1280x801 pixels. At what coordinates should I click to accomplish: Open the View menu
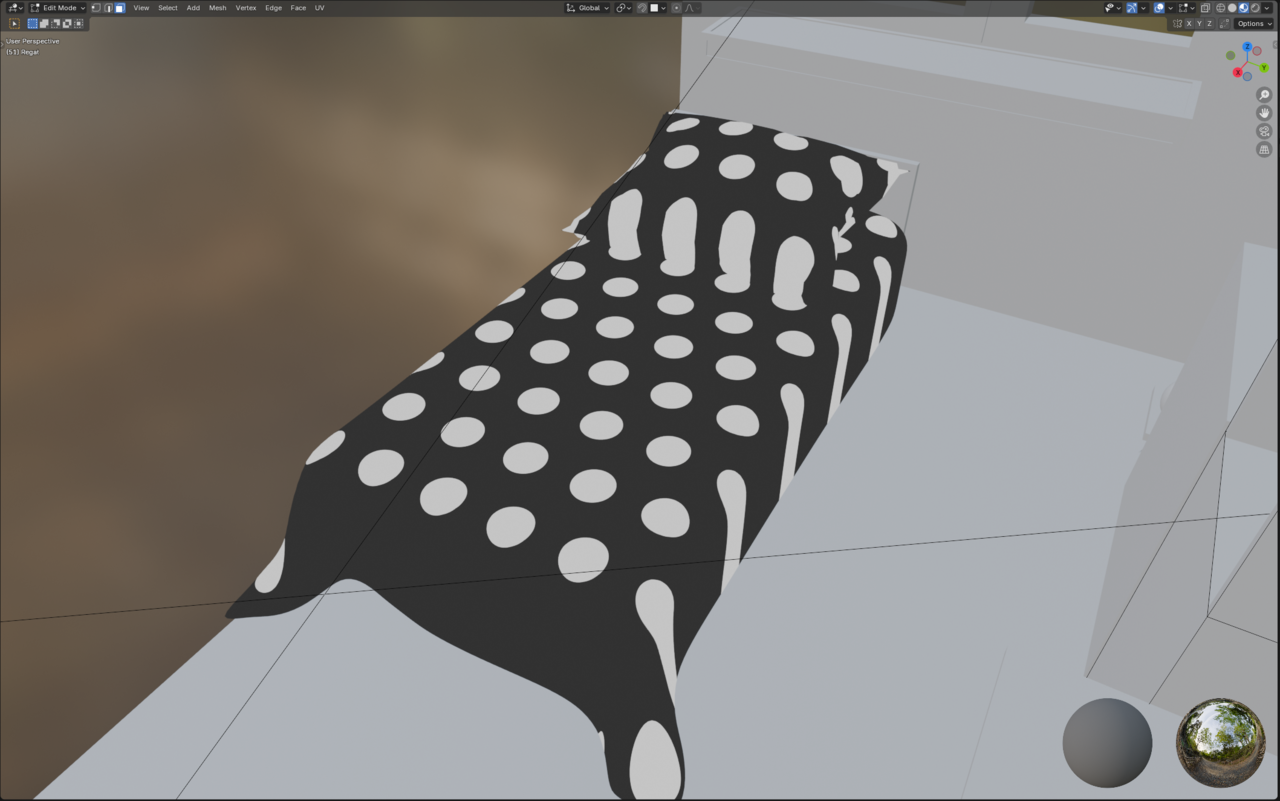click(x=141, y=8)
